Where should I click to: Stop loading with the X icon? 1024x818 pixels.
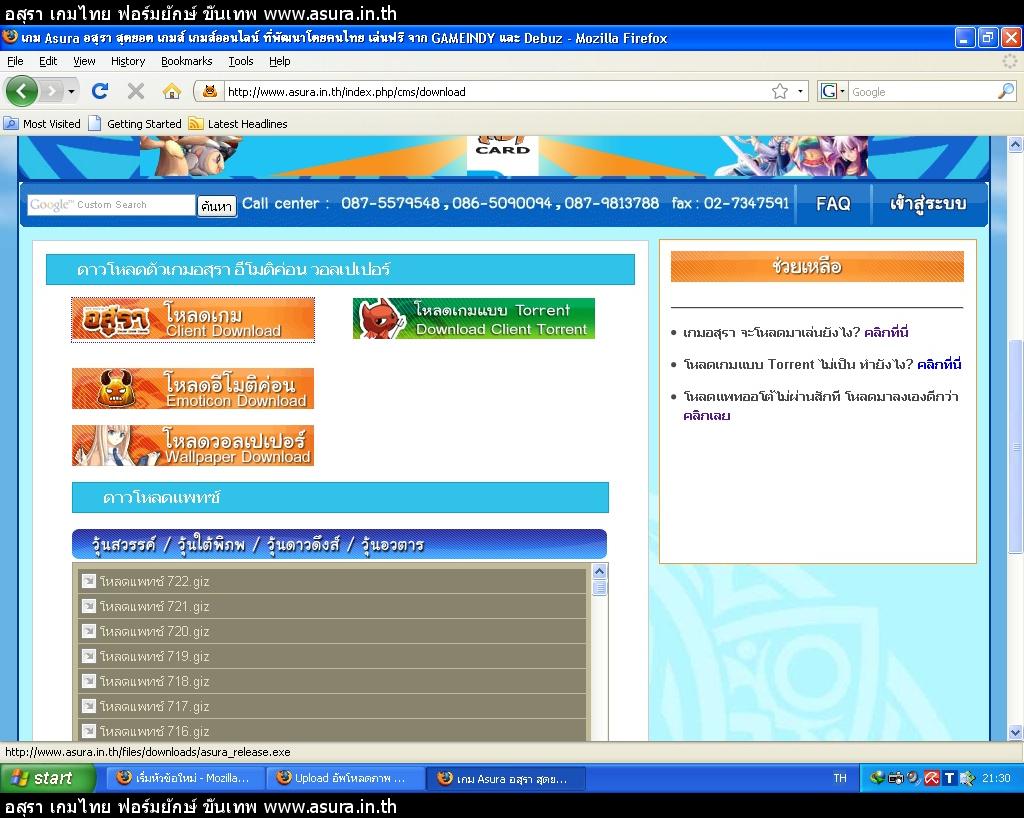(136, 91)
